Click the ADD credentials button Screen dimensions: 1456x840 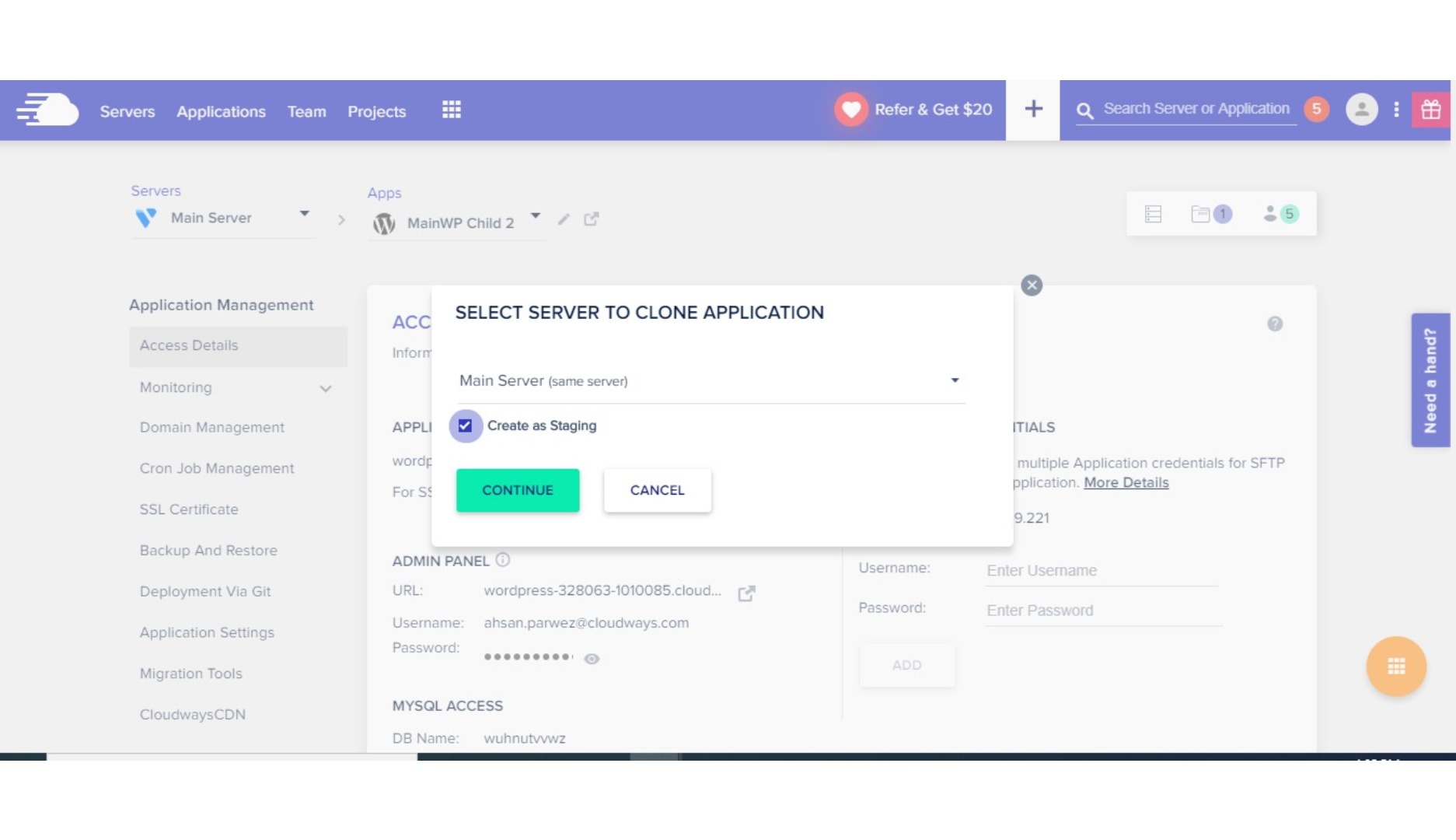[x=907, y=665]
